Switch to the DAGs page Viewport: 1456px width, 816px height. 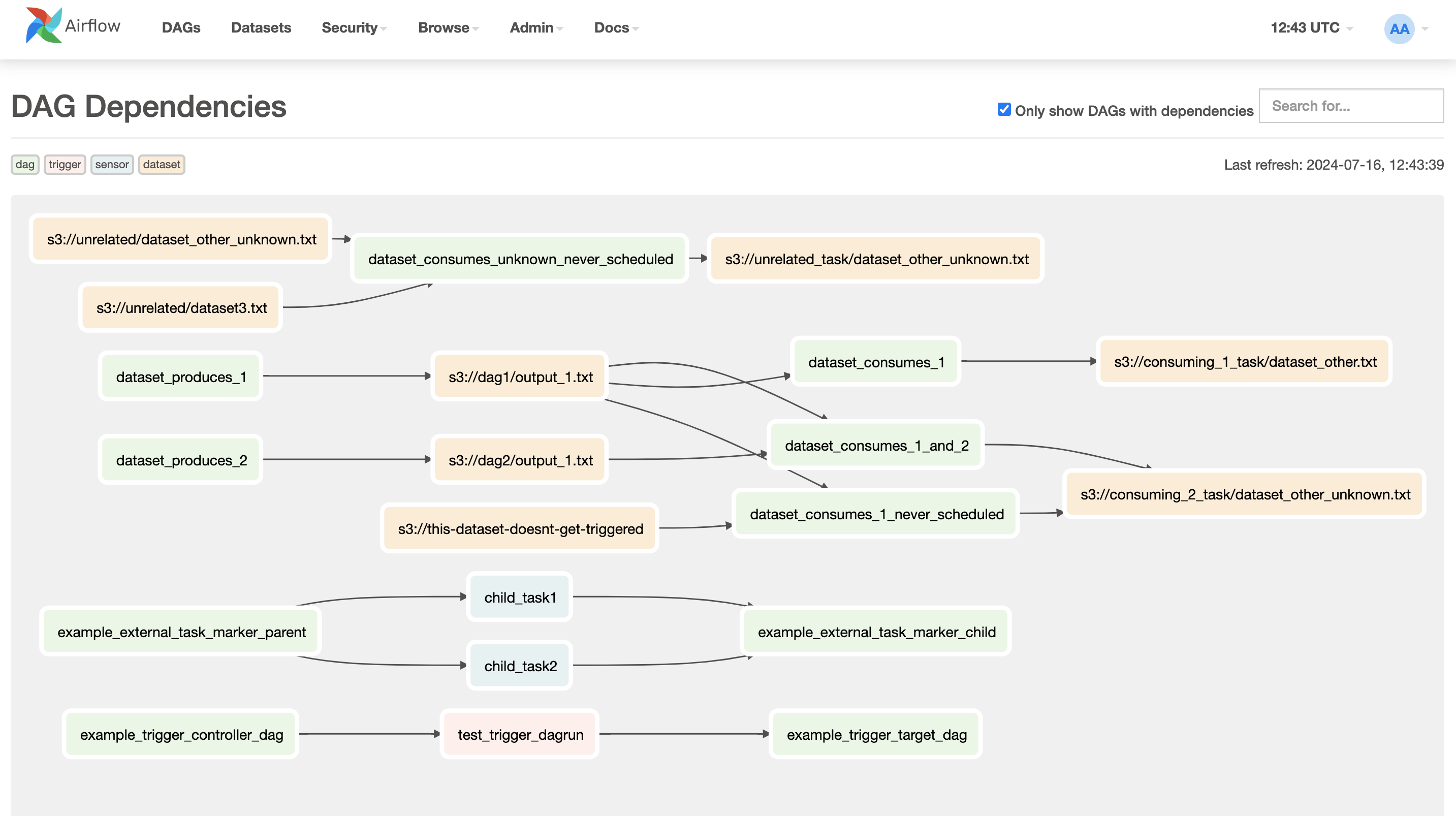[180, 28]
